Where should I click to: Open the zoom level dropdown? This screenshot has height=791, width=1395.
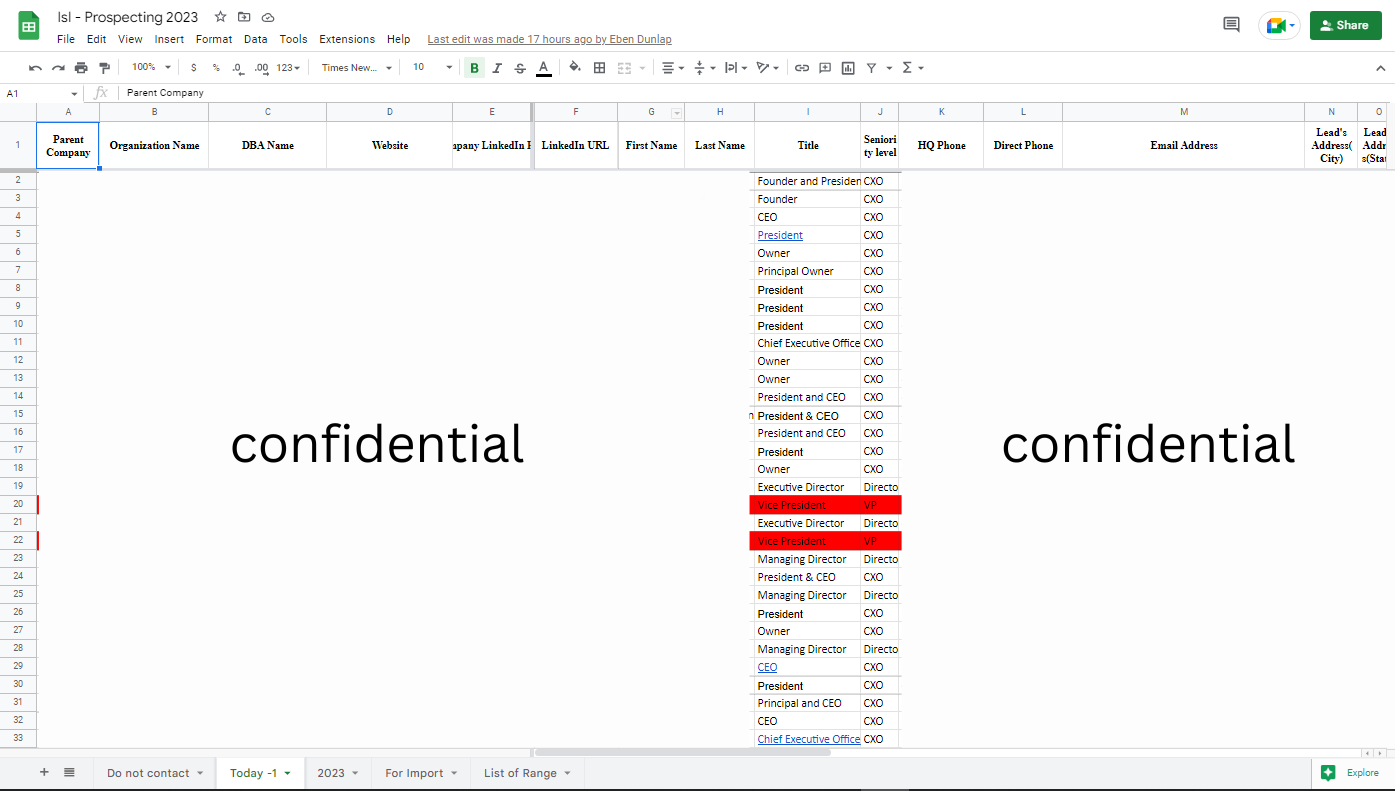[x=152, y=68]
